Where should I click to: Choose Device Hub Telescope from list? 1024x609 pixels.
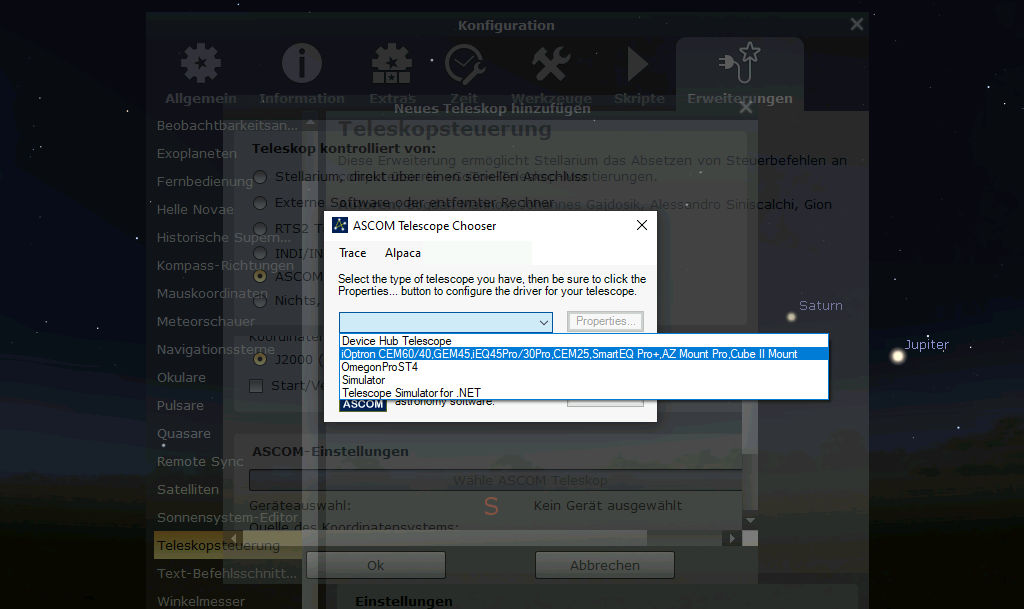396,341
